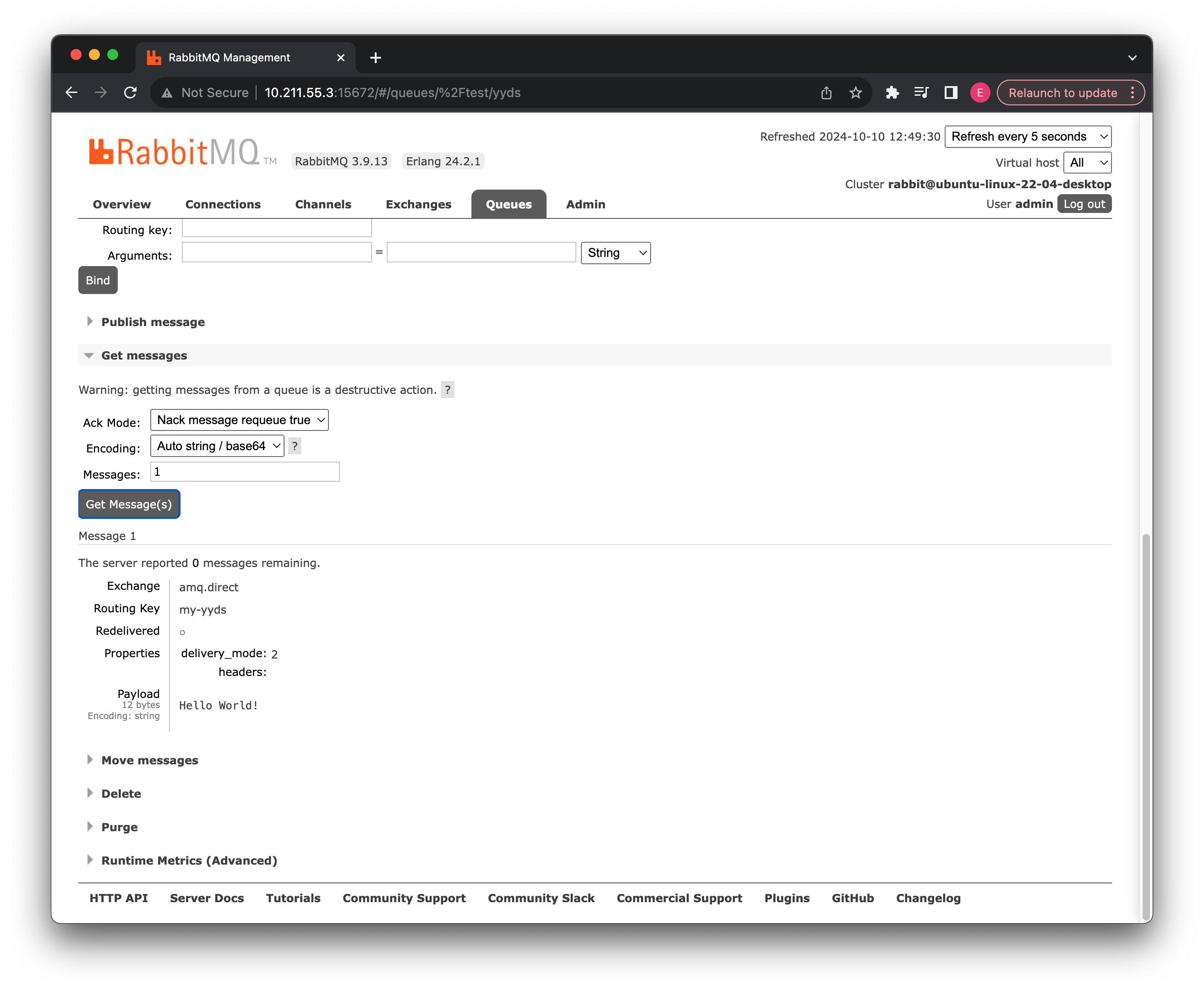Image resolution: width=1204 pixels, height=991 pixels.
Task: Go to the Overview tab
Action: click(x=122, y=204)
